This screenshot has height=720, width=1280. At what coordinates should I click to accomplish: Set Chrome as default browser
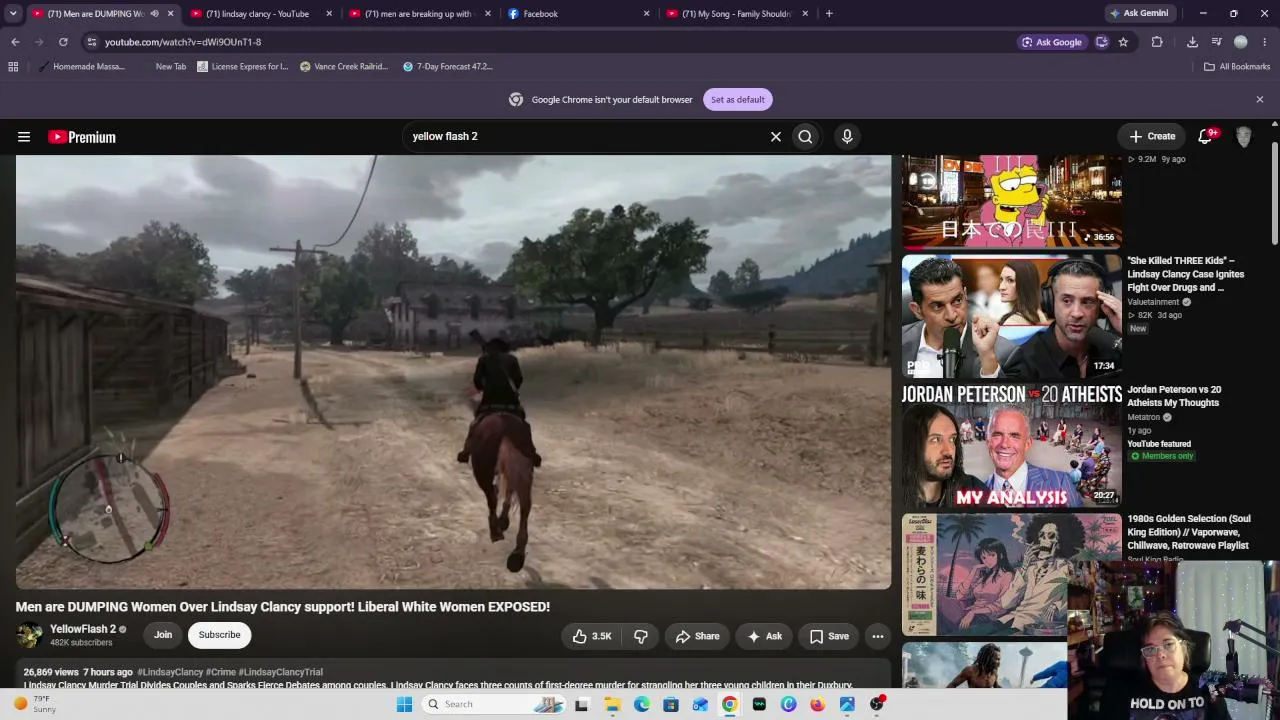click(x=738, y=100)
